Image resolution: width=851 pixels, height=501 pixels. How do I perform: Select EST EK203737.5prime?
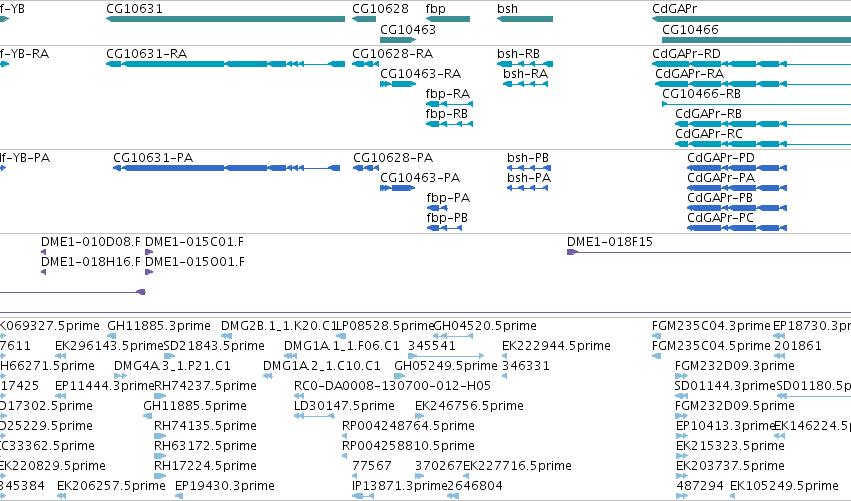pyautogui.click(x=682, y=476)
